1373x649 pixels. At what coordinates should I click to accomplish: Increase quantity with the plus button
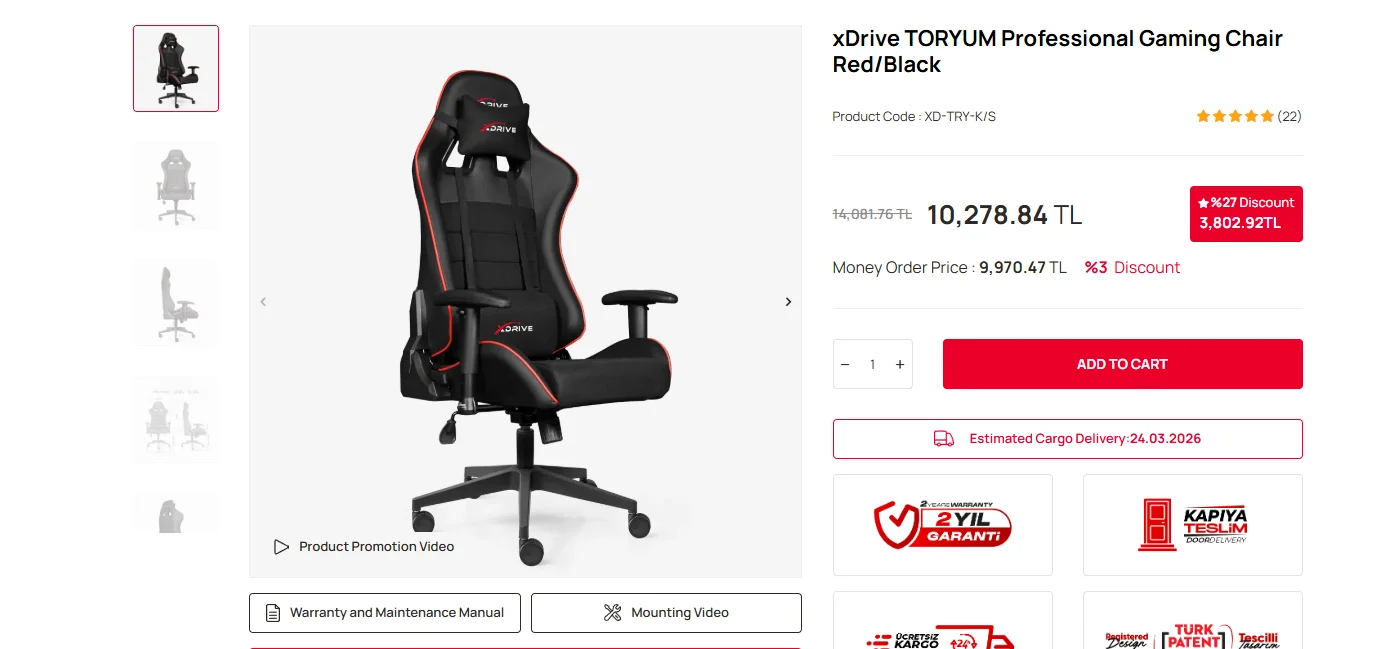(x=900, y=364)
